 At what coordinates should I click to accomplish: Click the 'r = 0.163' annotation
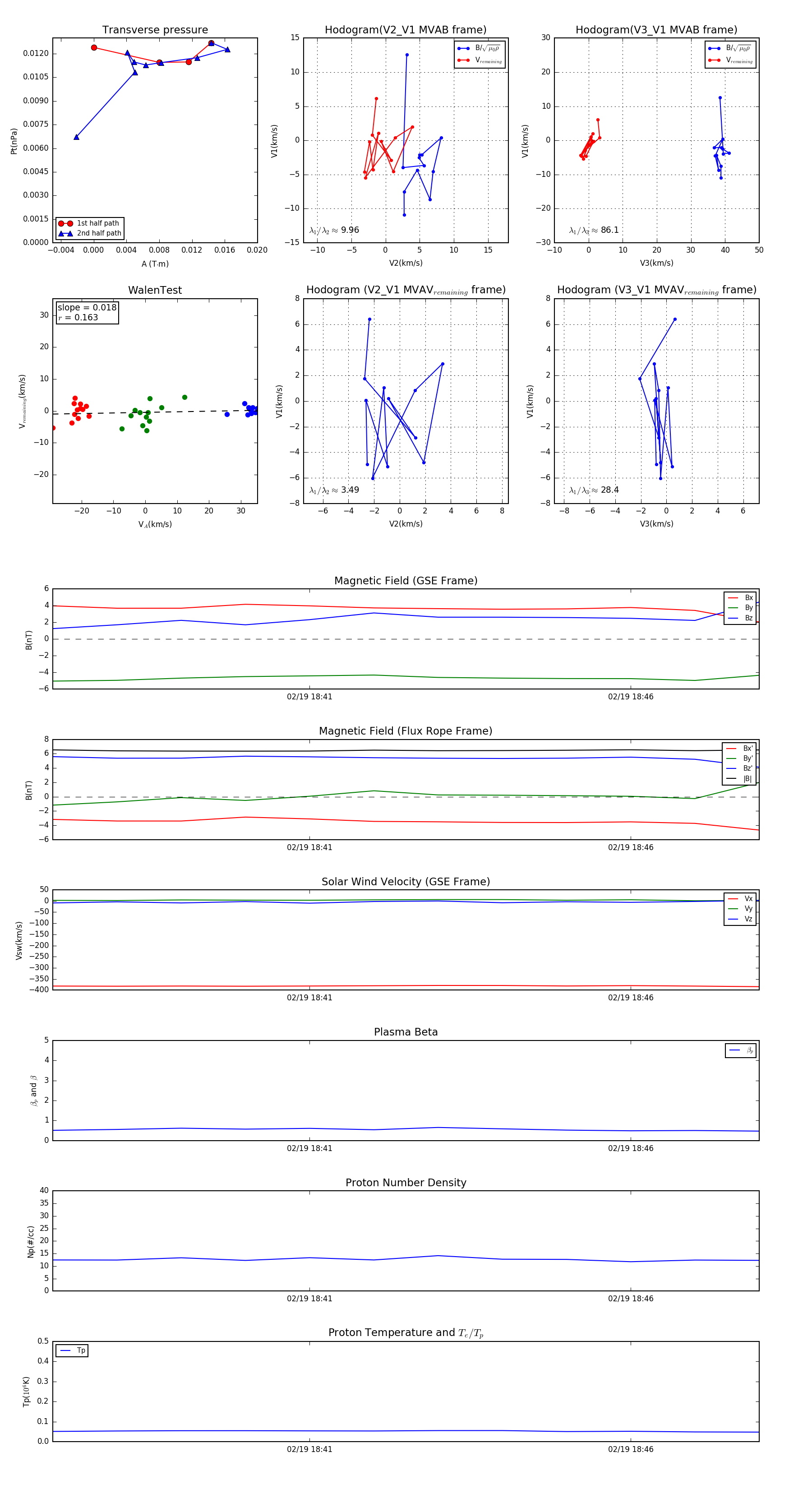[78, 317]
